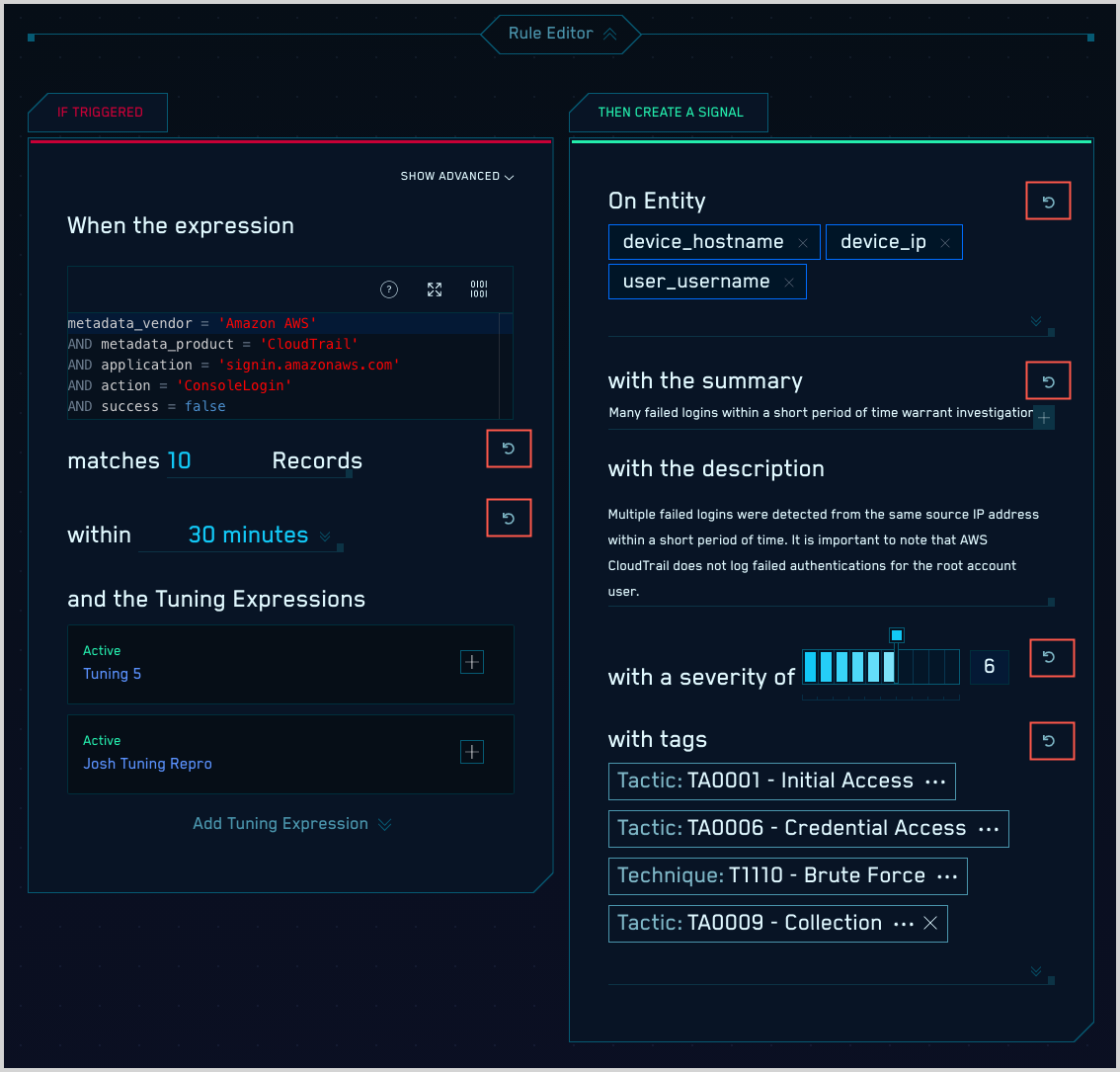This screenshot has width=1120, height=1072.
Task: Open the Josh Tuning Repro link
Action: tap(147, 764)
